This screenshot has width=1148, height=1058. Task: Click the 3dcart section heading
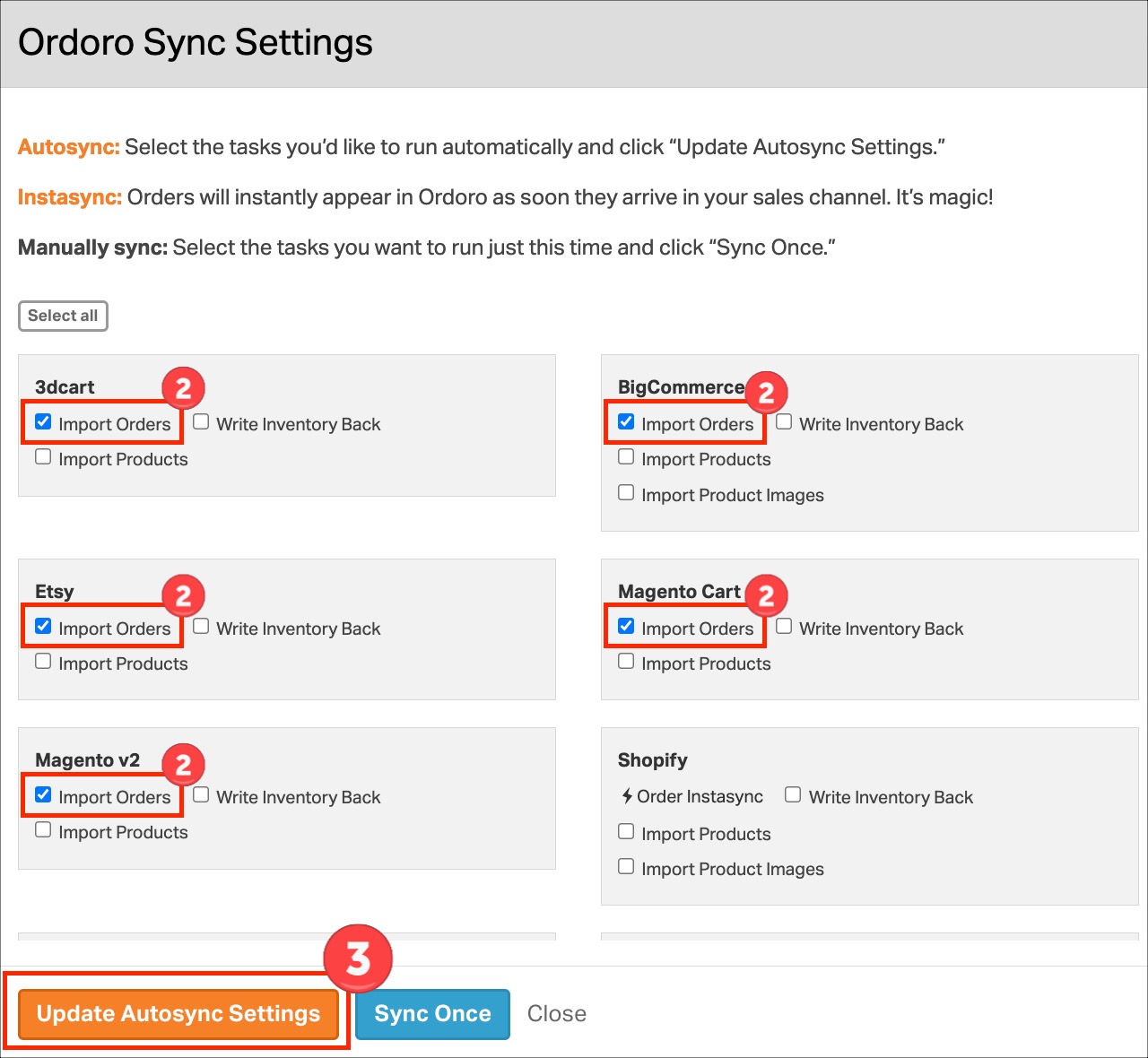click(65, 387)
